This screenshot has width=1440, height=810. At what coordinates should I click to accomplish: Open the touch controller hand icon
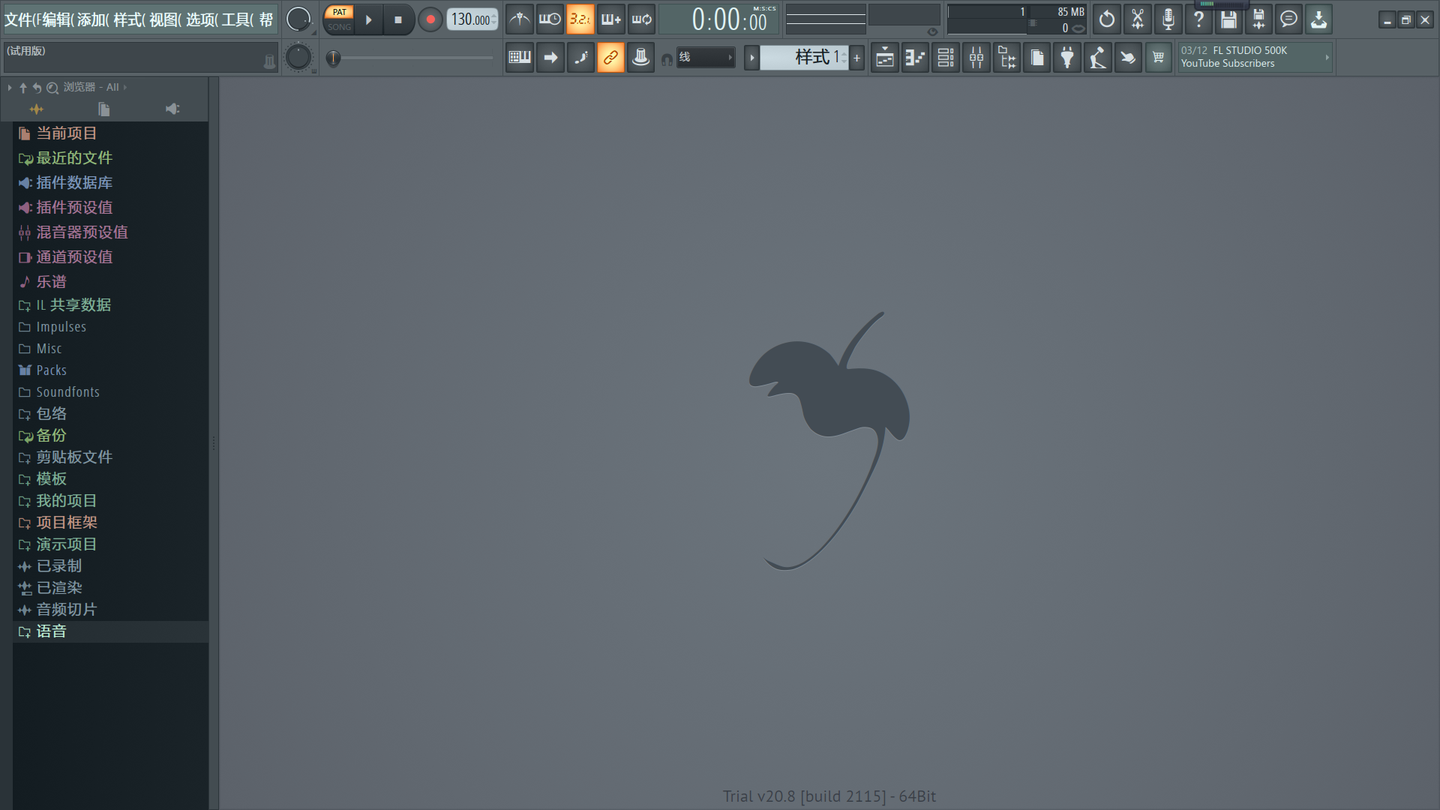(1128, 57)
